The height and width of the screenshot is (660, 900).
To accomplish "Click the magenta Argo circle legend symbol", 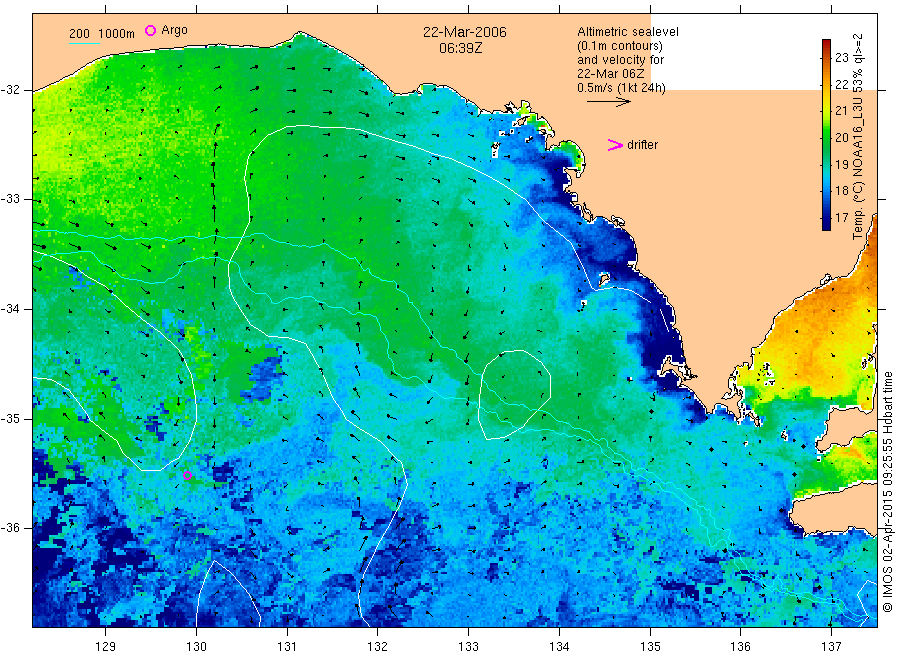I will pos(150,30).
